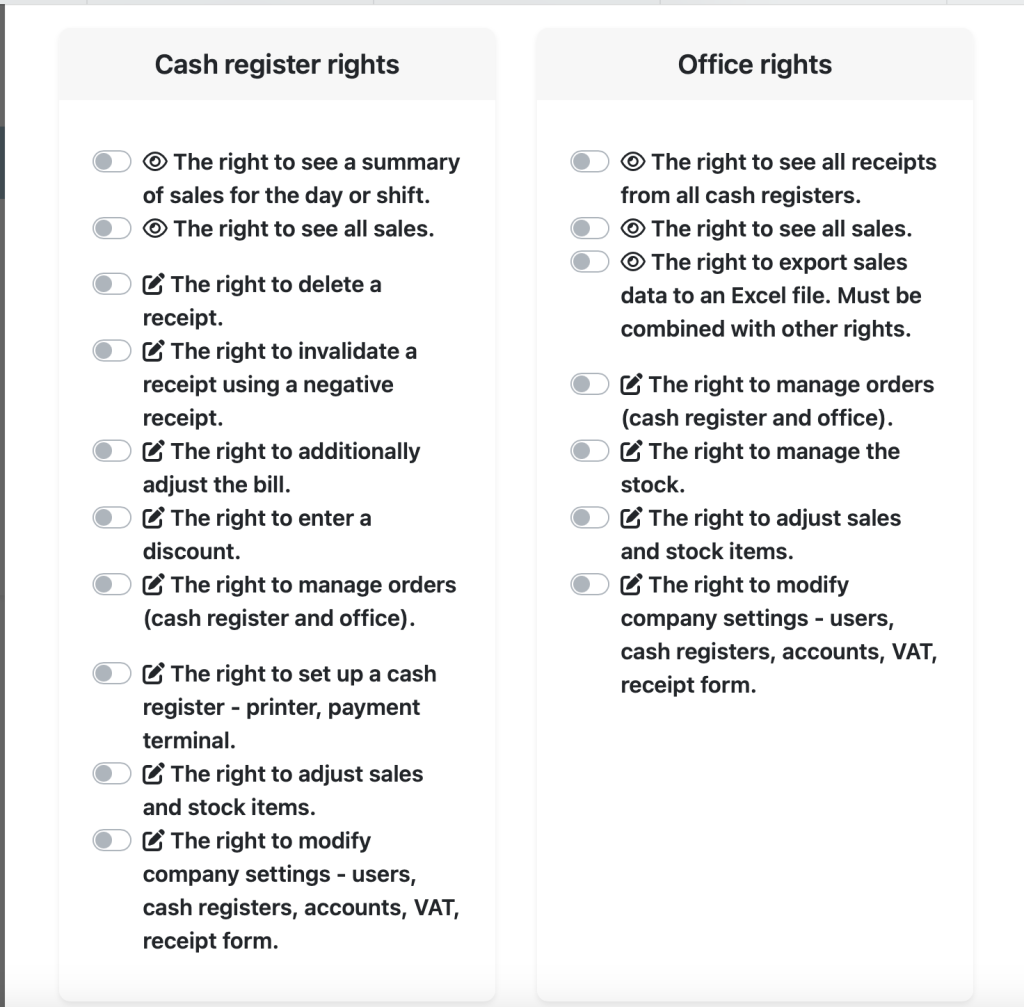Click eye icon beside summary of sales right
Screen dimensions: 1024x1007
pos(155,161)
